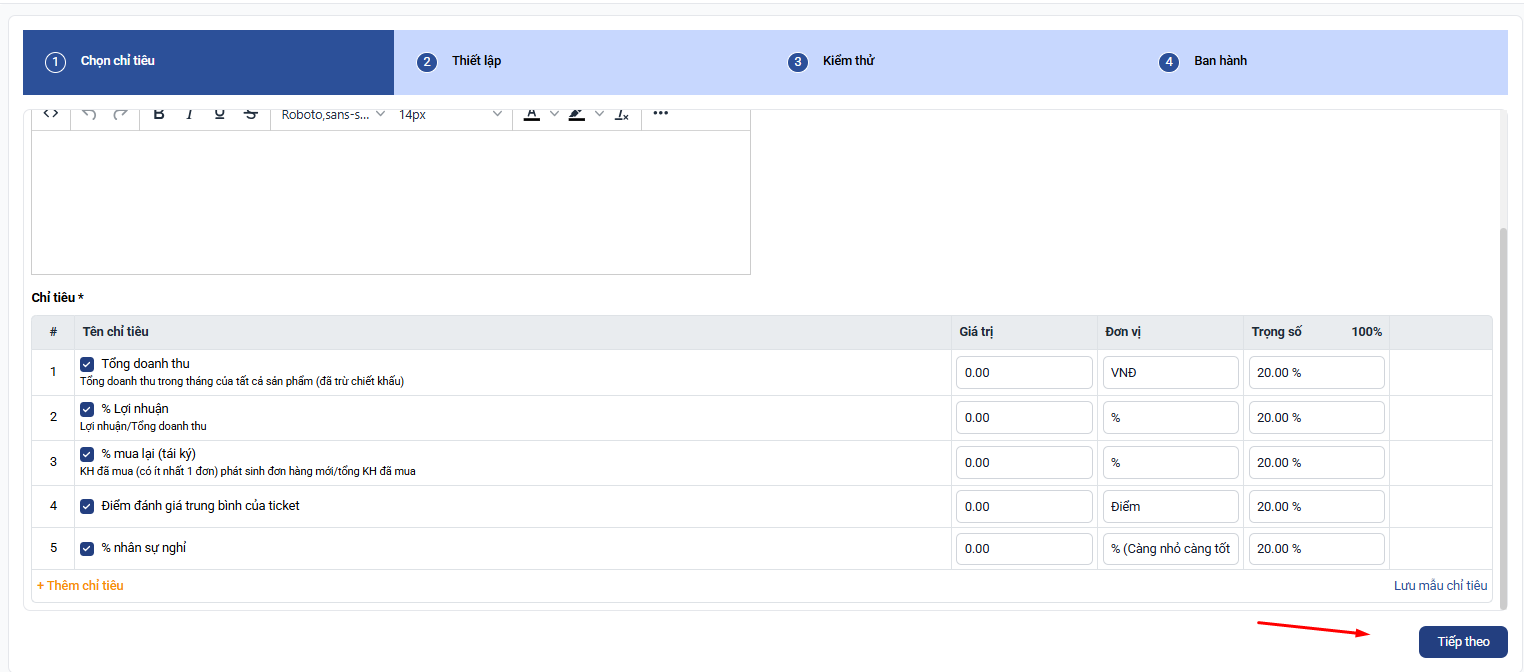Expand the text color picker arrow
The width and height of the screenshot is (1524, 672).
point(555,114)
